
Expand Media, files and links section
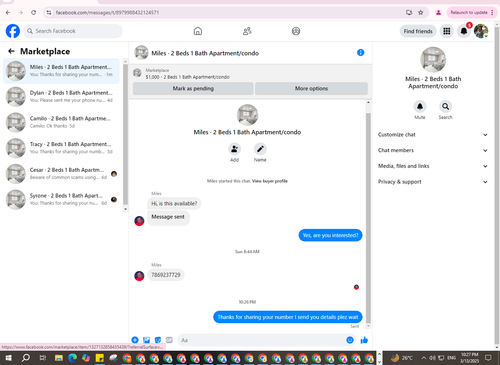(x=433, y=166)
